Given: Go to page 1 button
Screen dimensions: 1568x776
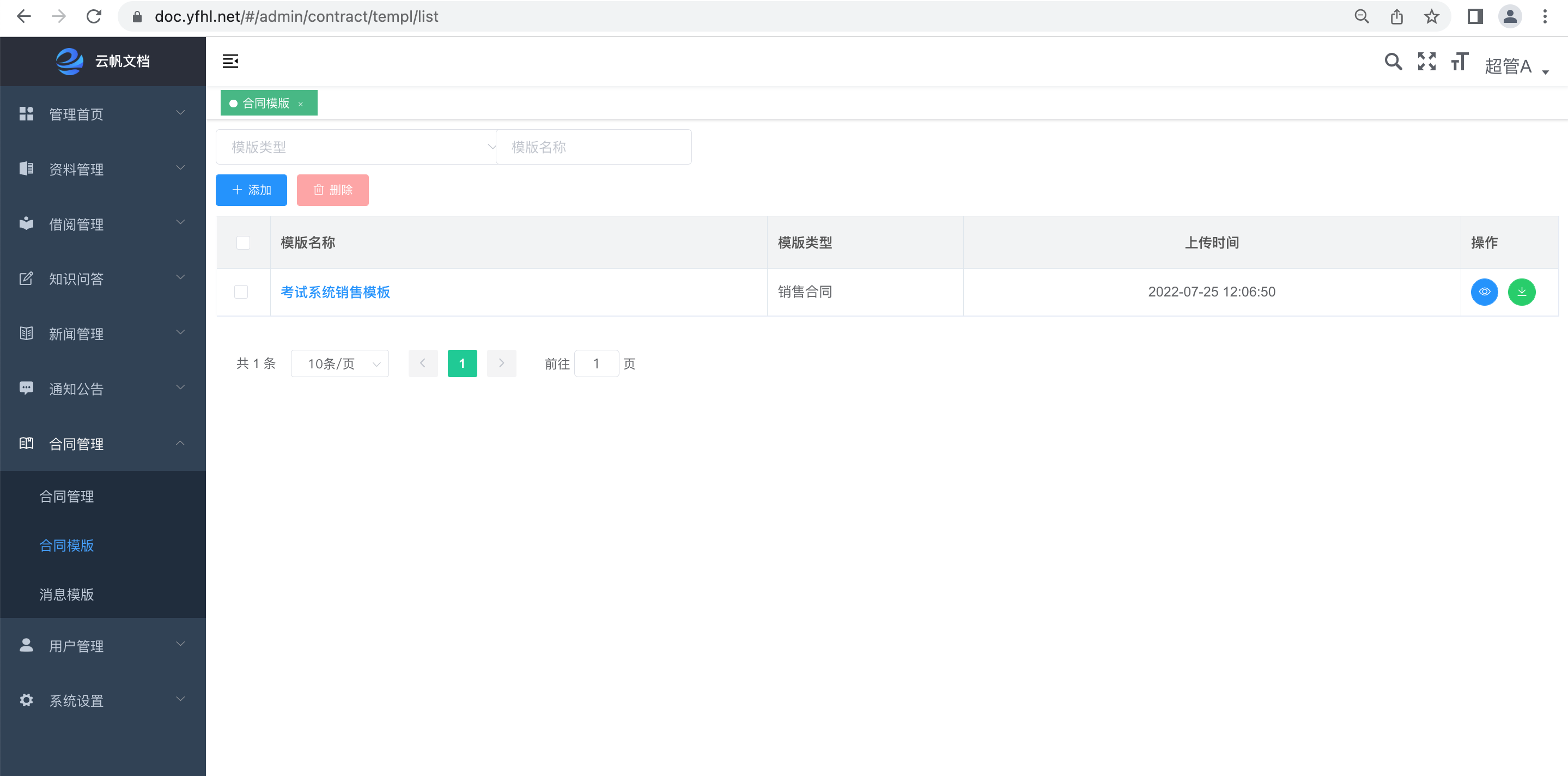Looking at the screenshot, I should pos(463,363).
